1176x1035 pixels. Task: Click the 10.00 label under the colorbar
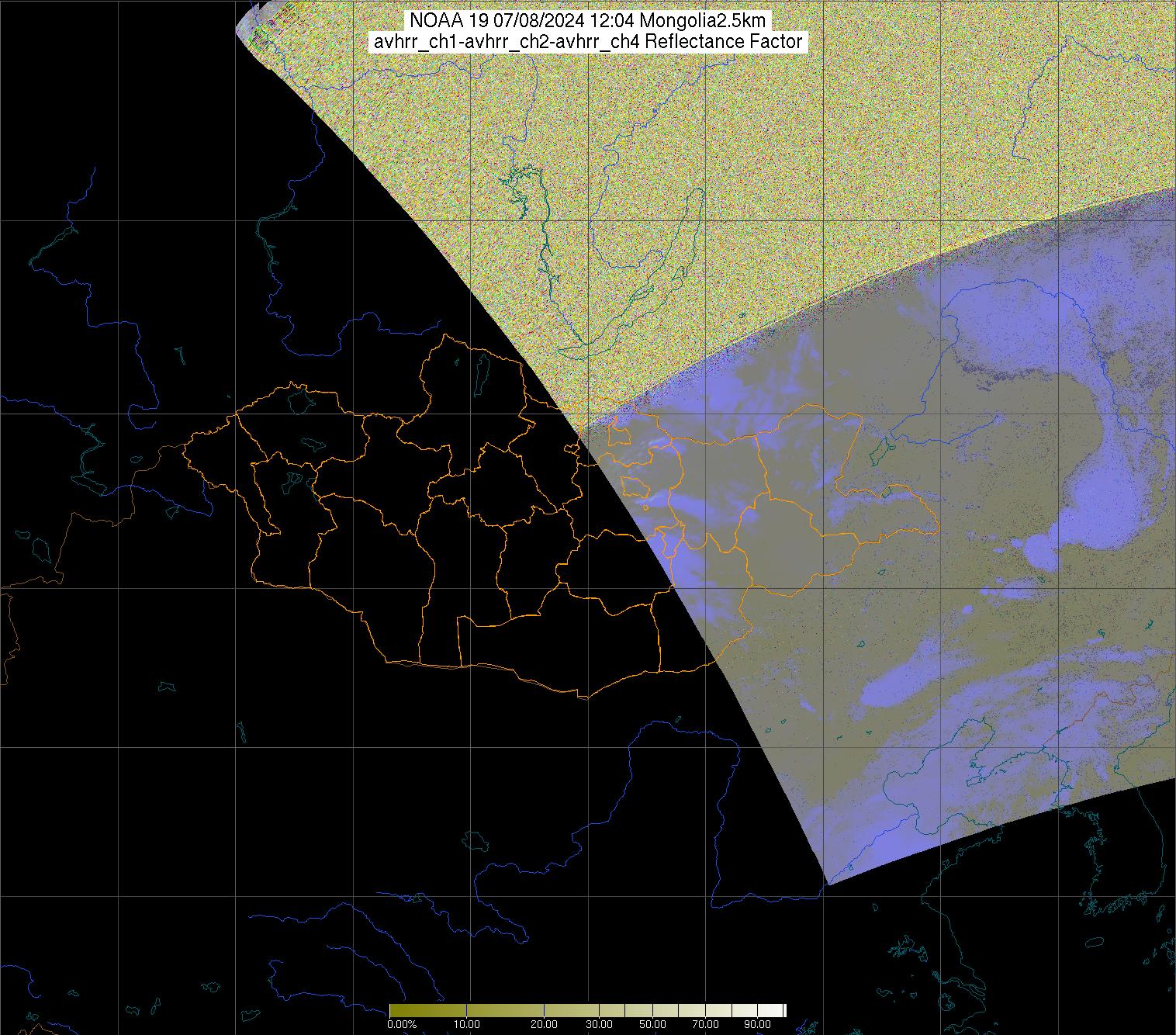point(467,1024)
